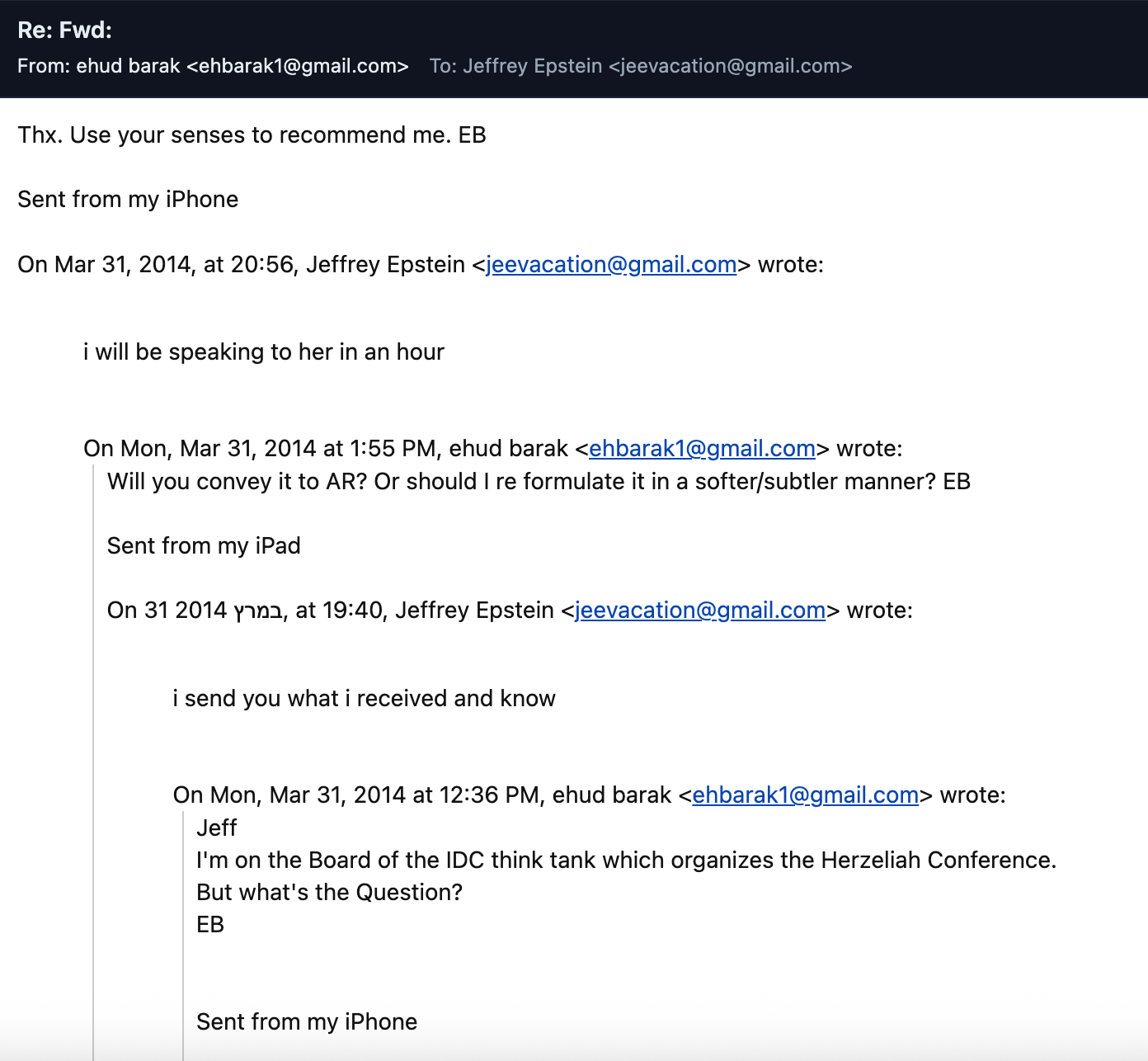
Task: Click the top 'Sent from my iPhone' signature
Action: [x=128, y=199]
